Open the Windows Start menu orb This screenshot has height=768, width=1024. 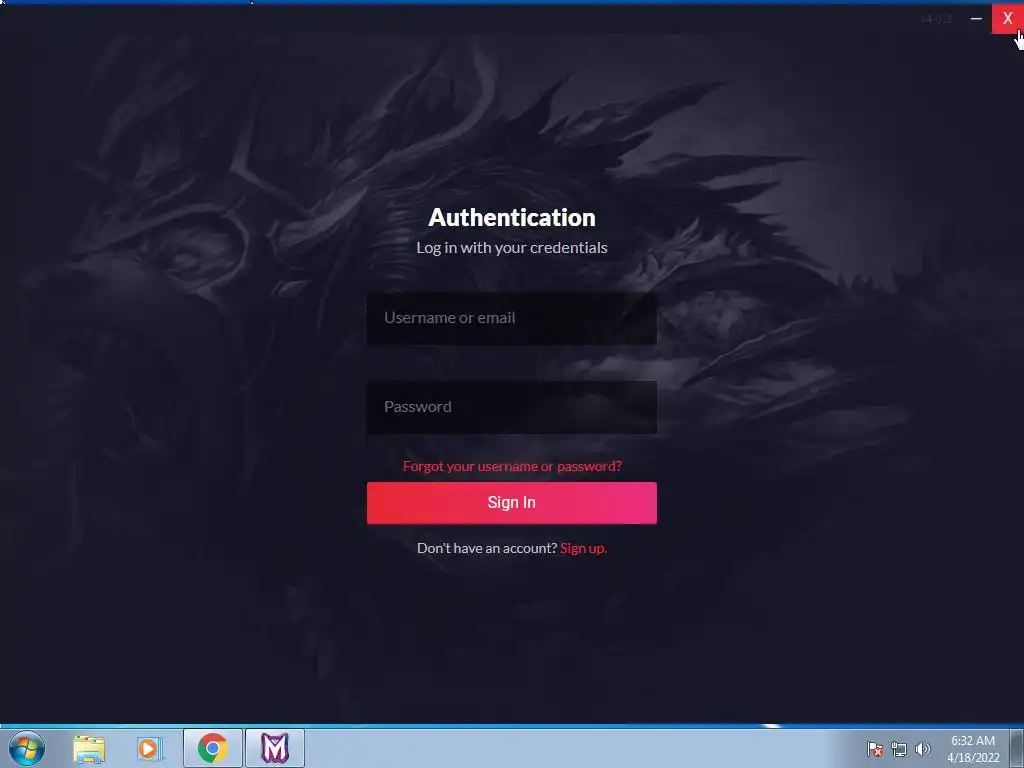(x=27, y=748)
